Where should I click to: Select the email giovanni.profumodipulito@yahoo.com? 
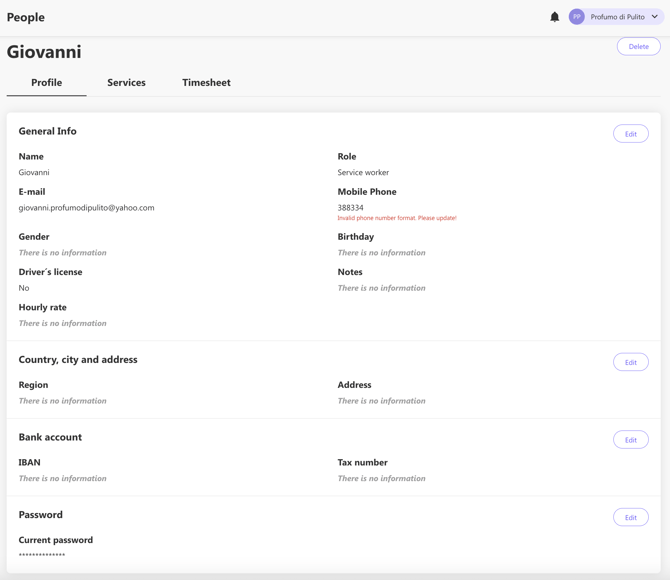tap(86, 208)
